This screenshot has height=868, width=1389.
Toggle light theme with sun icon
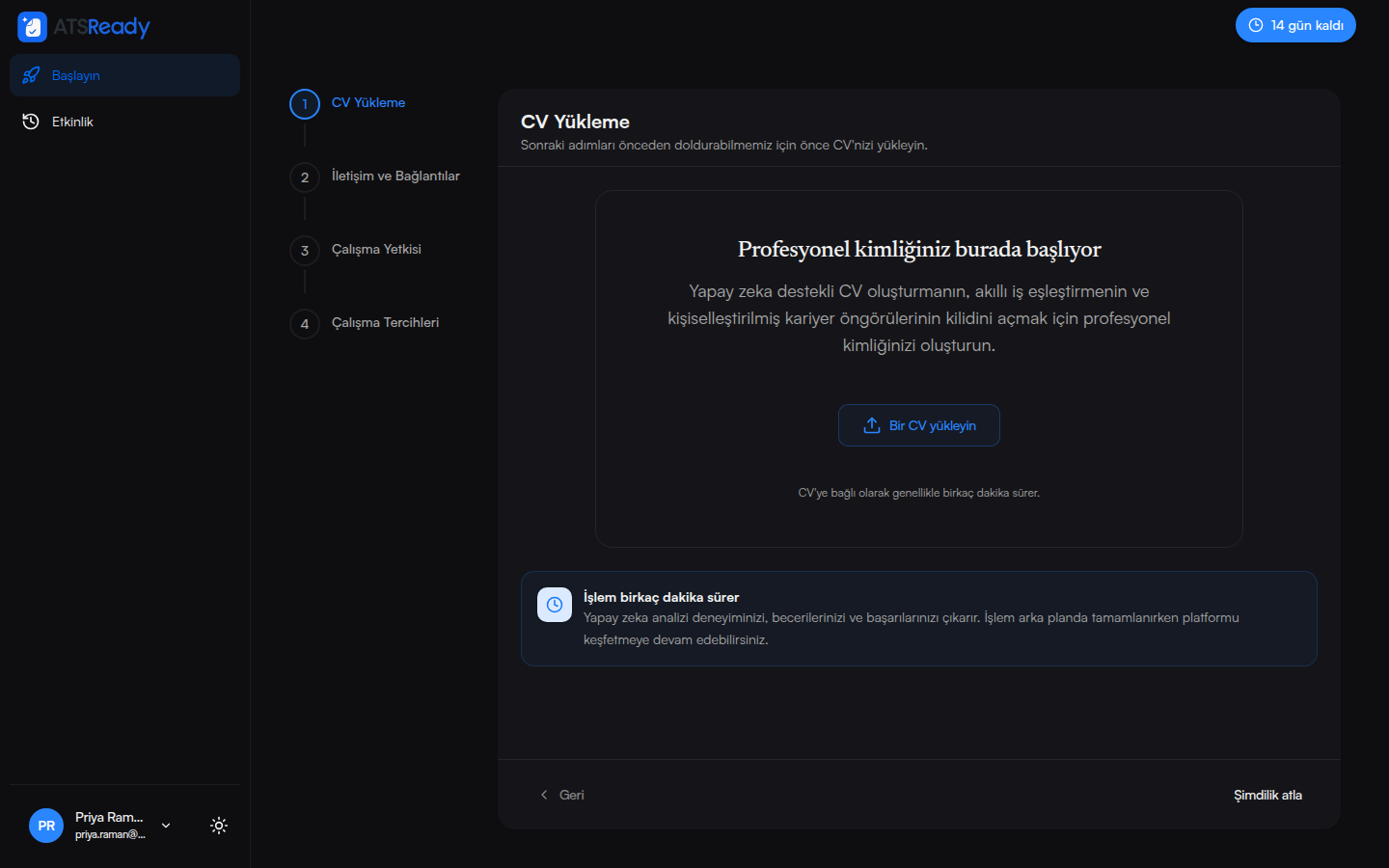219,826
